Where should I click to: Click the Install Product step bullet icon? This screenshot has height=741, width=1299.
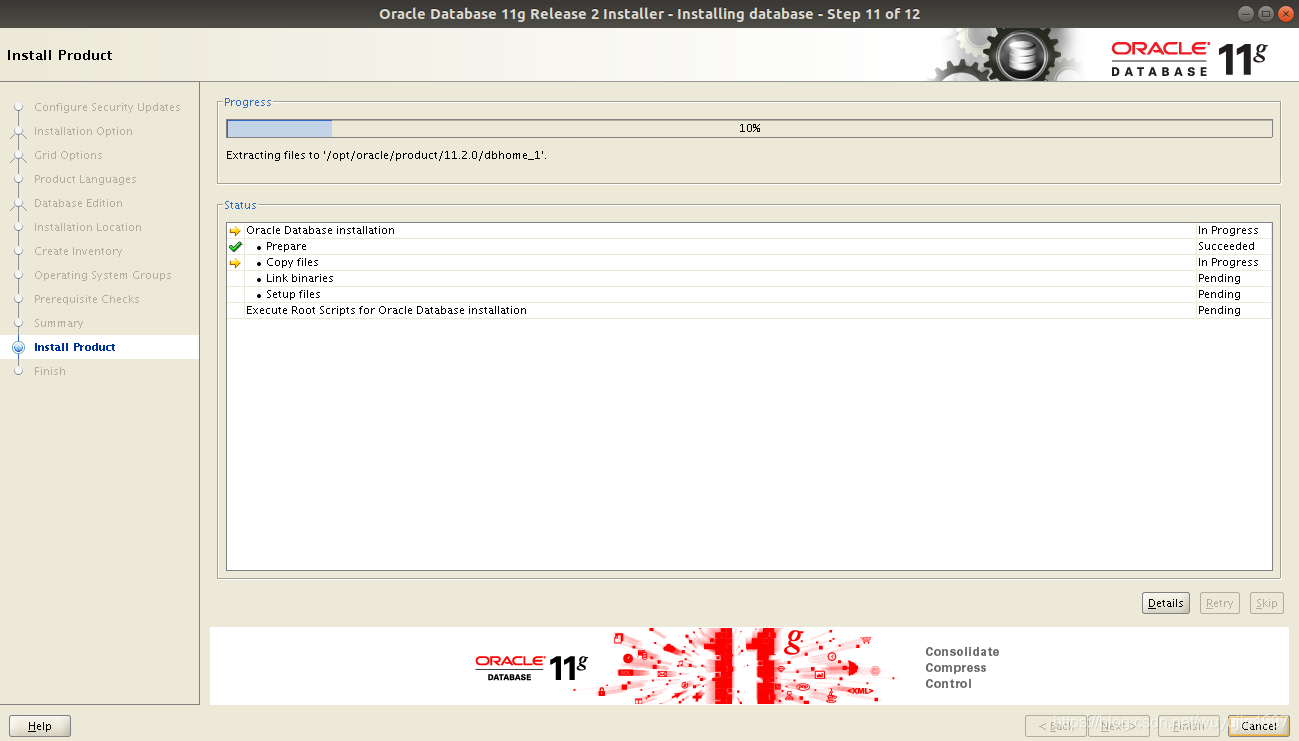(x=18, y=347)
